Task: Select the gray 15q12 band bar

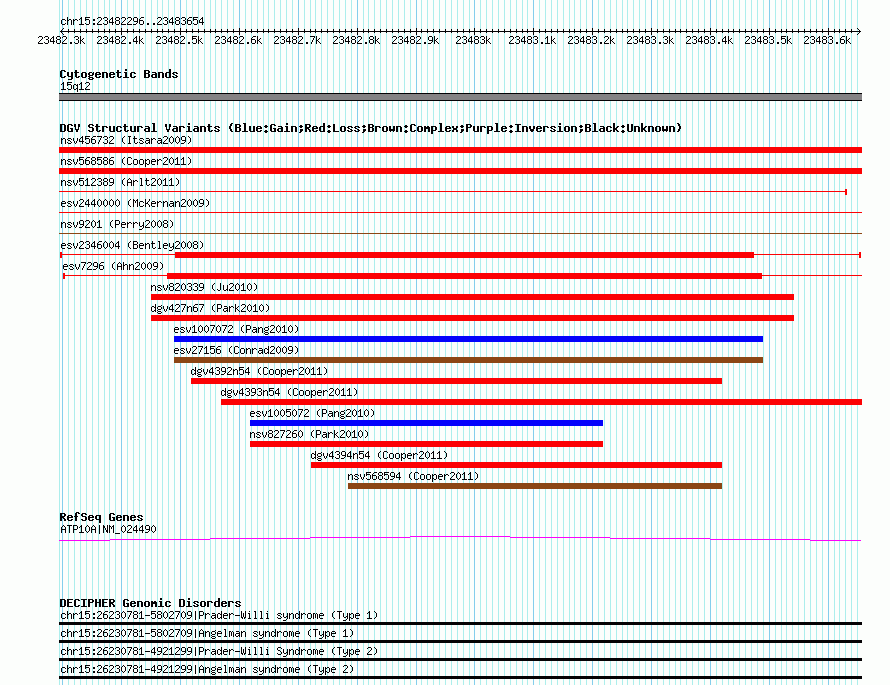Action: pos(460,97)
